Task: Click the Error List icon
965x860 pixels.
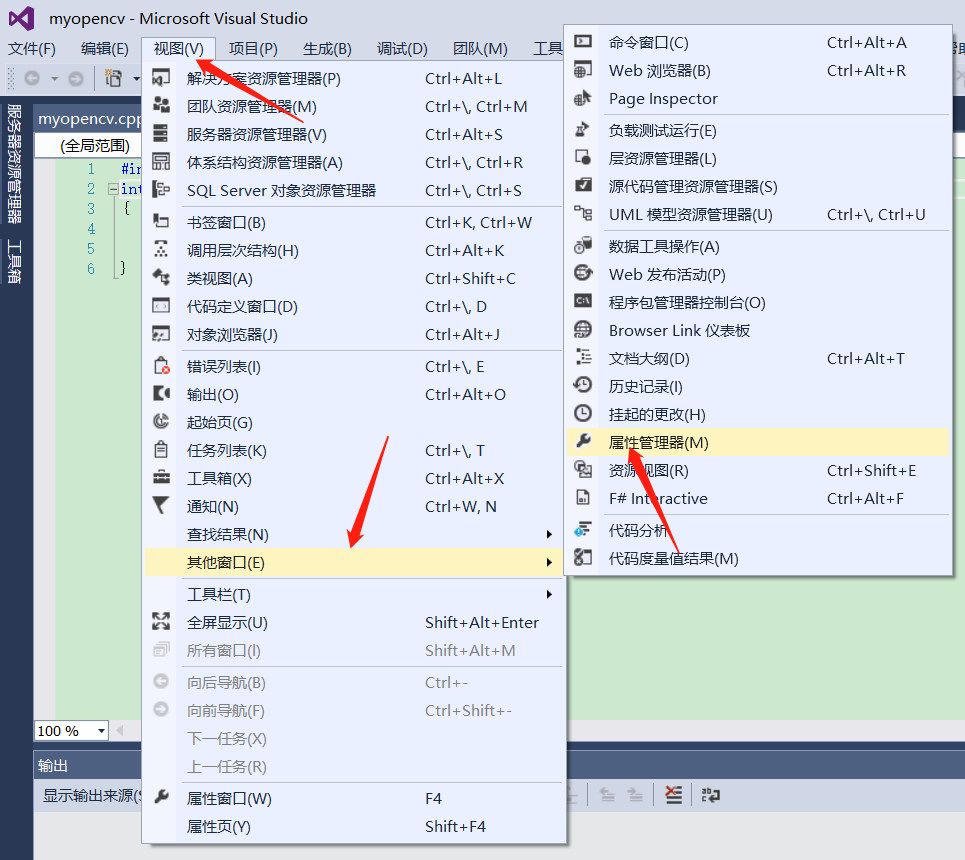Action: pos(161,366)
